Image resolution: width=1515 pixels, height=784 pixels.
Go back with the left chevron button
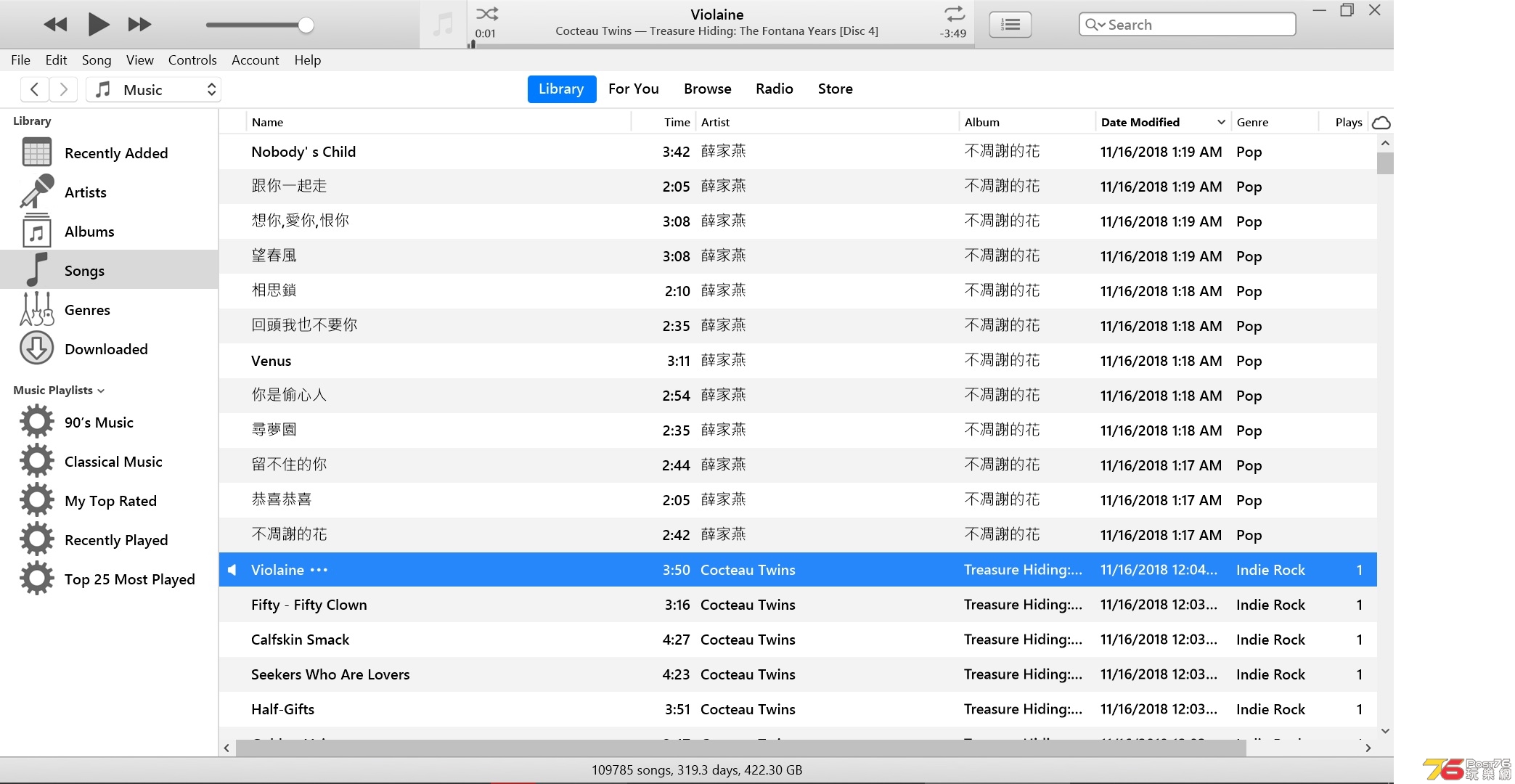point(34,89)
